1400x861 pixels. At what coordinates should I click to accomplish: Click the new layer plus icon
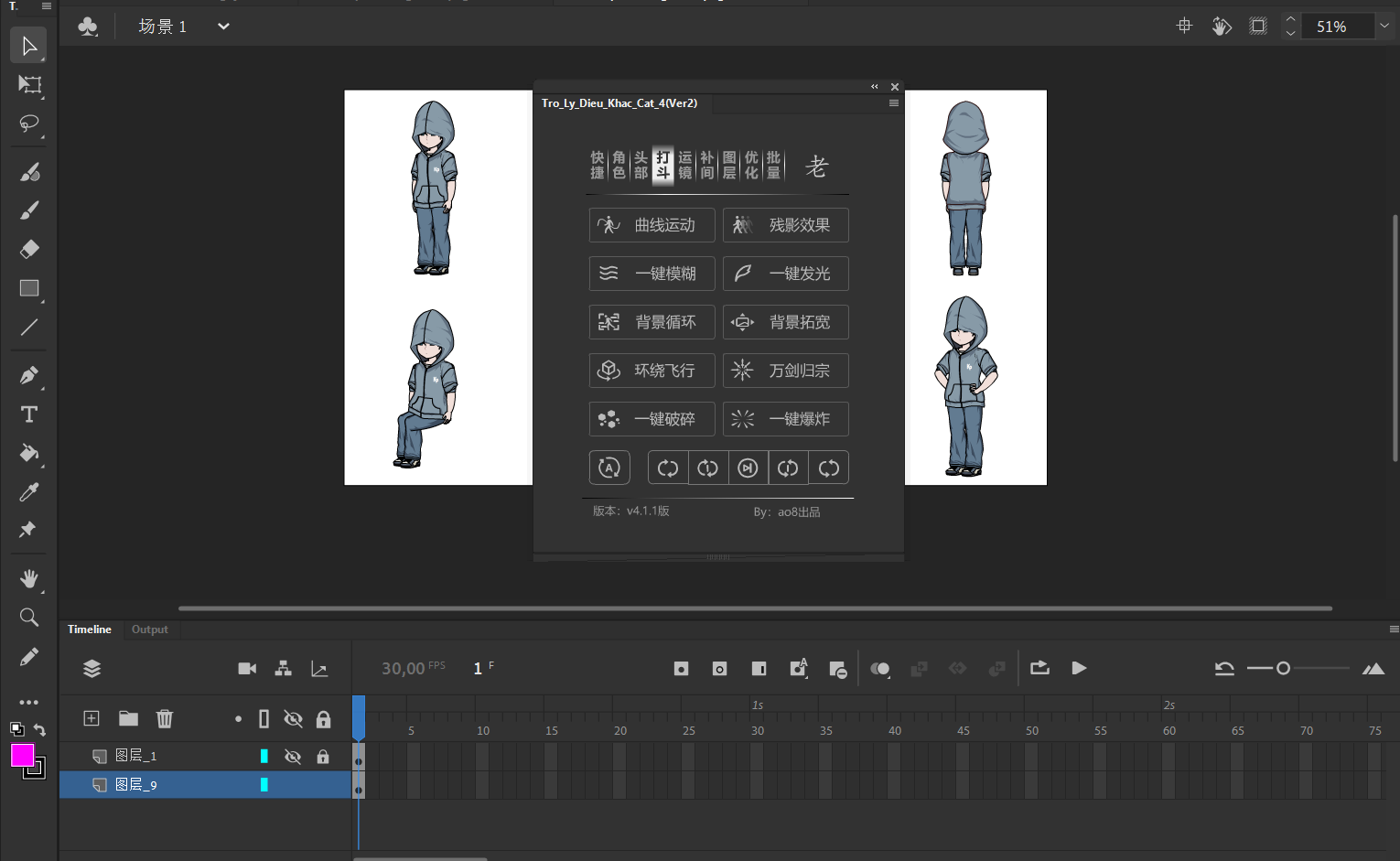point(92,718)
